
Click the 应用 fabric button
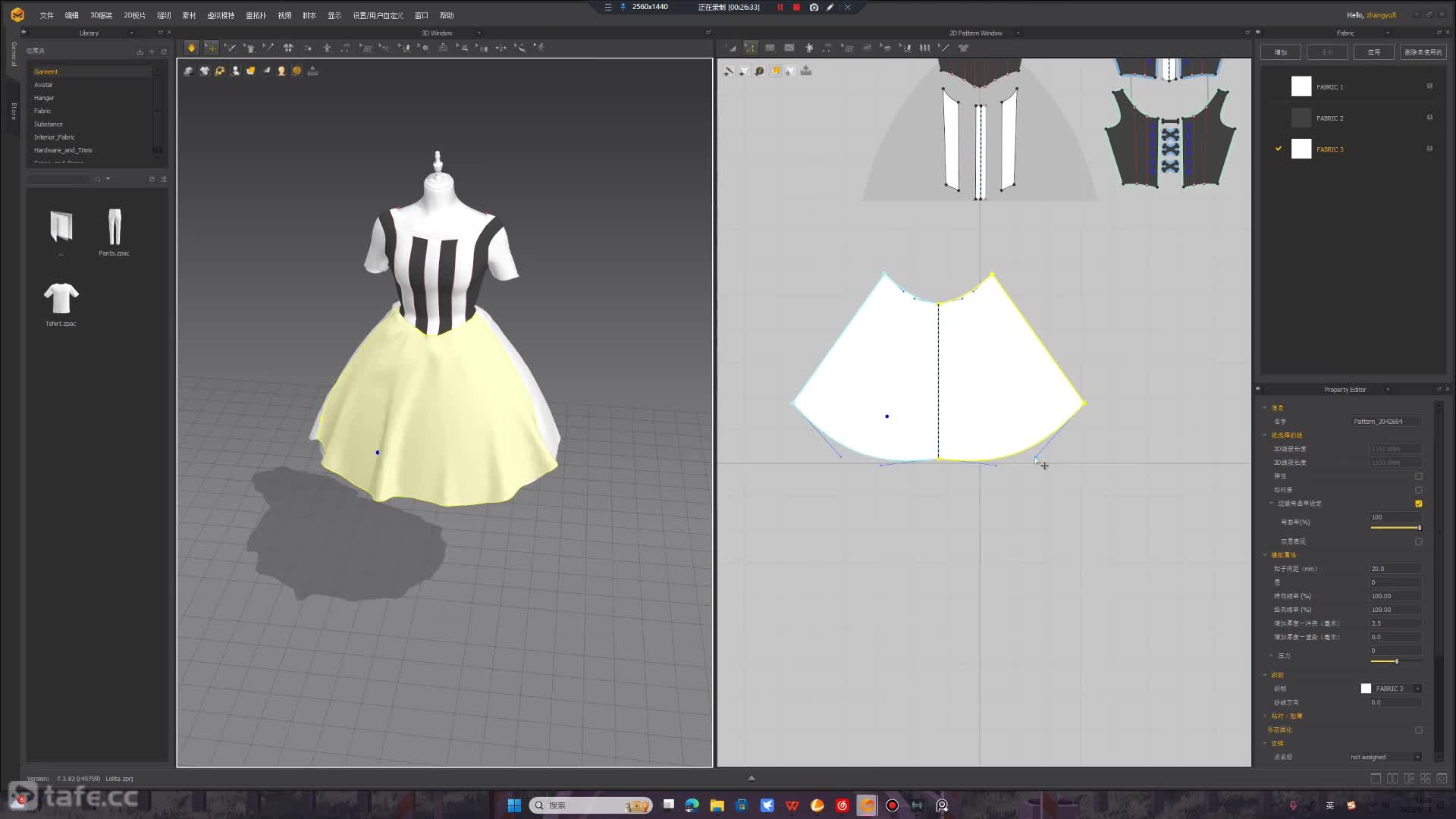1373,52
